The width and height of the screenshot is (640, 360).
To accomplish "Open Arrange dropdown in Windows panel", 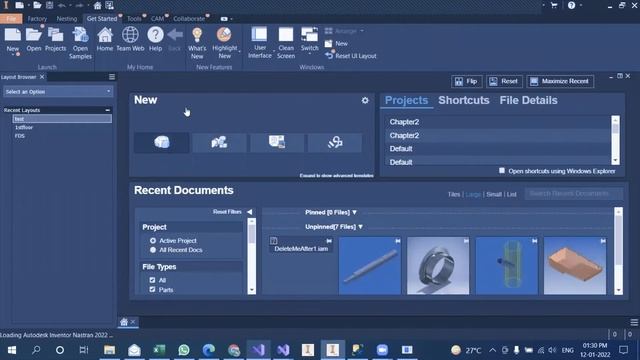I will coord(344,31).
